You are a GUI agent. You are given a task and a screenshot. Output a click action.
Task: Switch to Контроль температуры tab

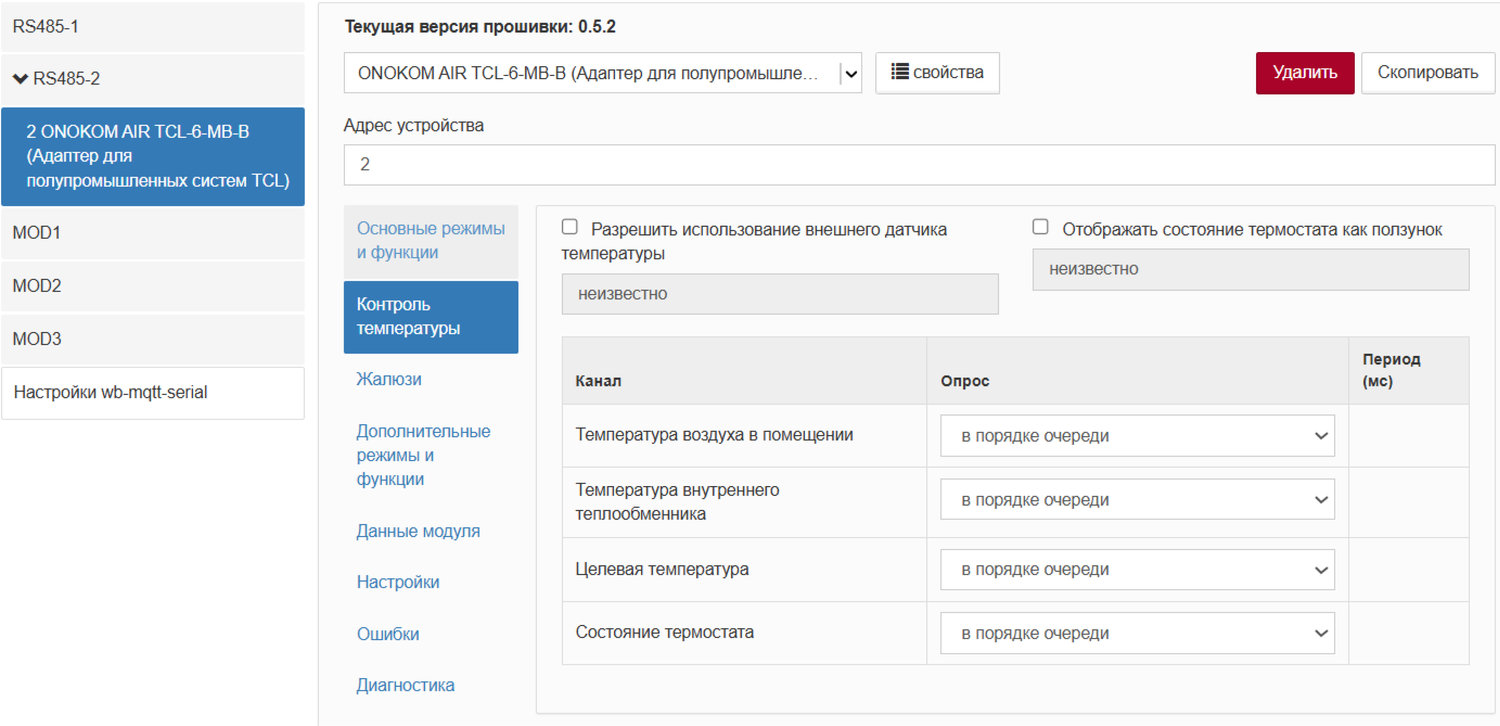(431, 317)
